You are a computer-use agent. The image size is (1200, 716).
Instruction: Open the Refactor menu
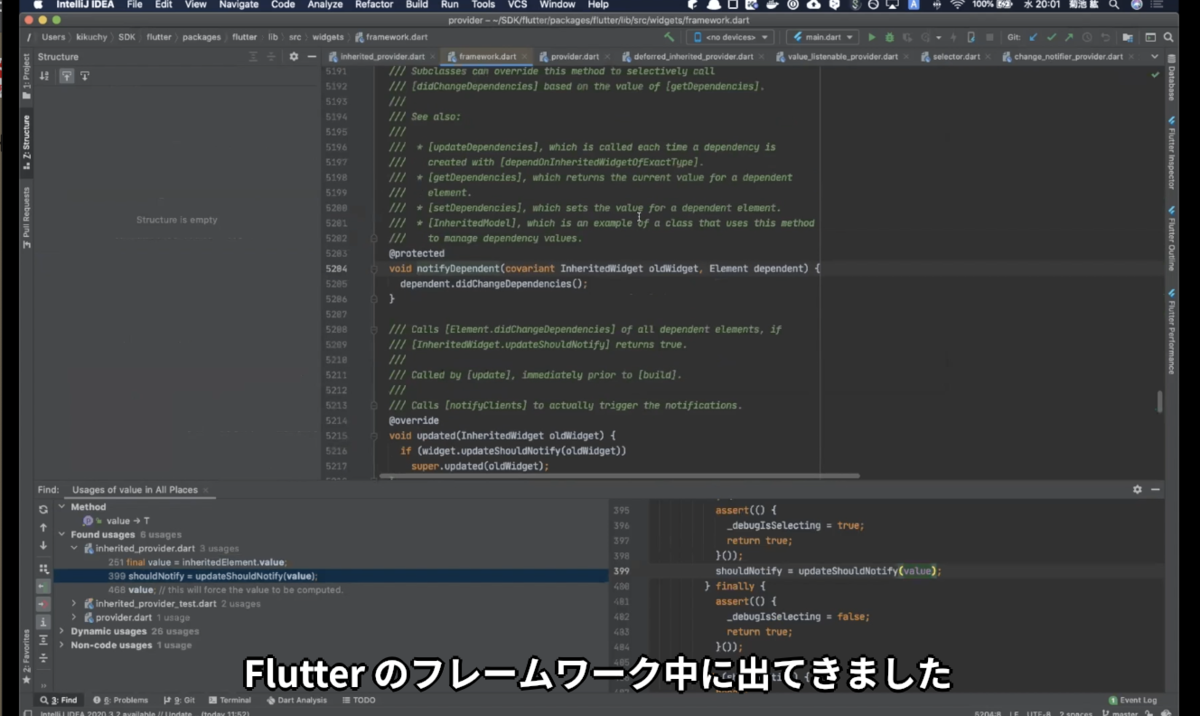(374, 5)
